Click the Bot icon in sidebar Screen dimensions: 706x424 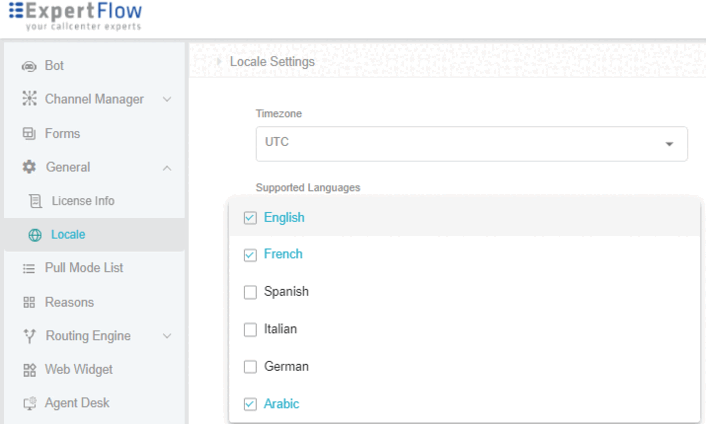point(29,66)
